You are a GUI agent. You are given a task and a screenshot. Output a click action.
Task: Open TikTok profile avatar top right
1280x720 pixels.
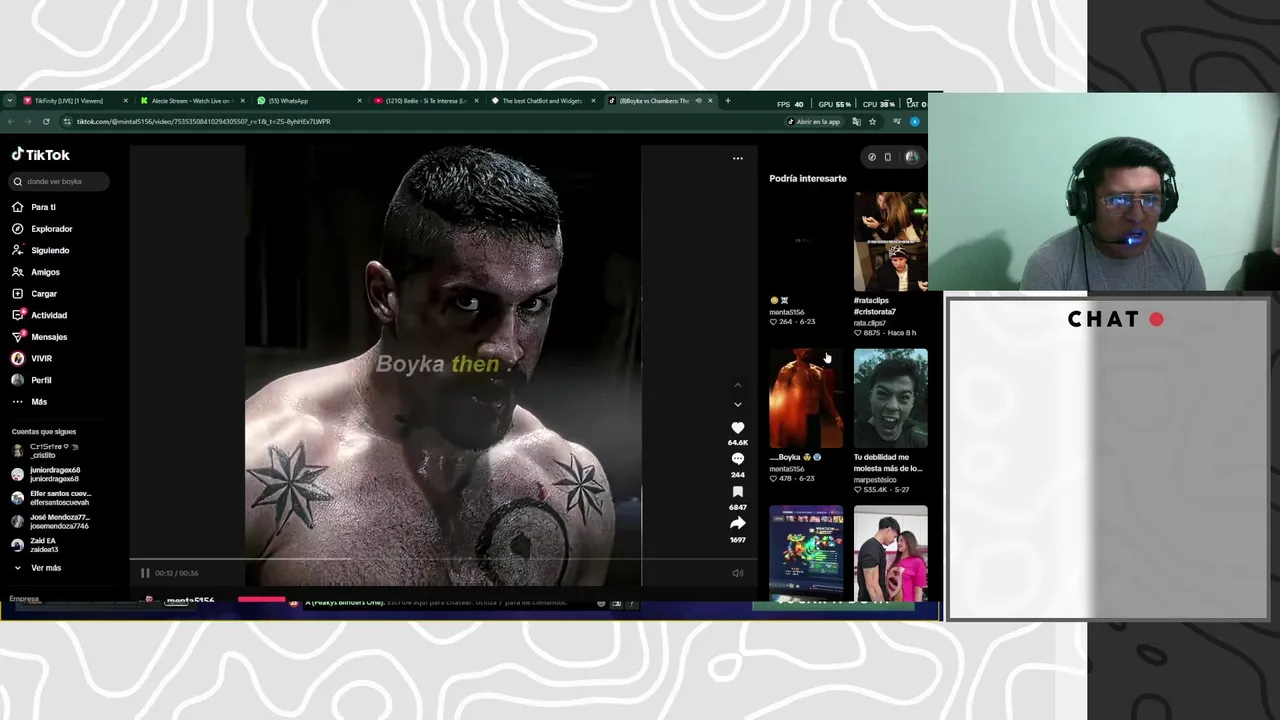tap(911, 157)
